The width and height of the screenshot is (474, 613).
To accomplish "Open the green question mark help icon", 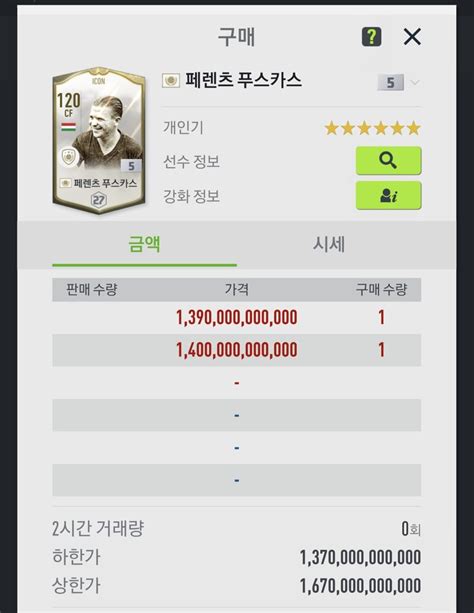I will pos(371,37).
